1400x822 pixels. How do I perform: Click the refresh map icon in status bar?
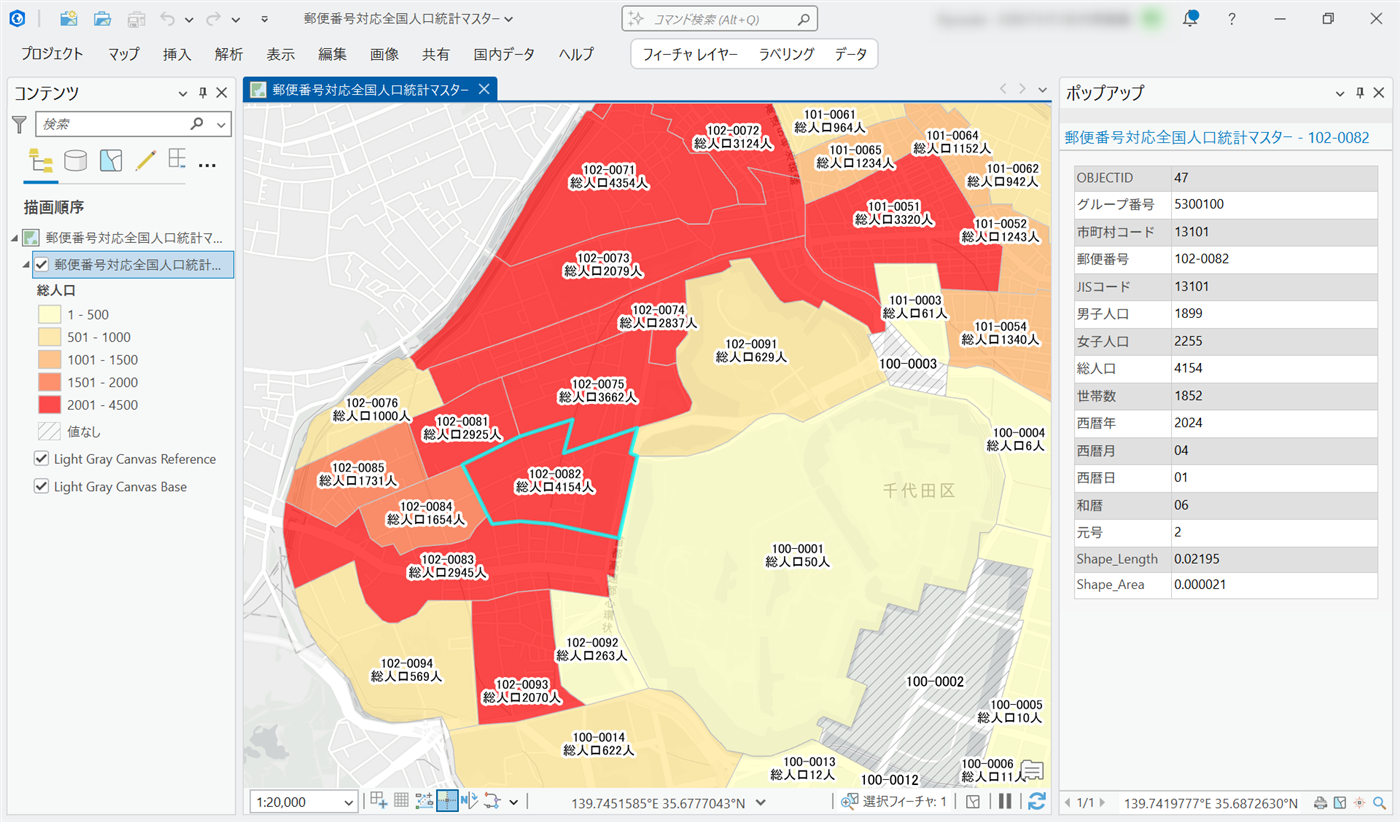pos(1036,801)
